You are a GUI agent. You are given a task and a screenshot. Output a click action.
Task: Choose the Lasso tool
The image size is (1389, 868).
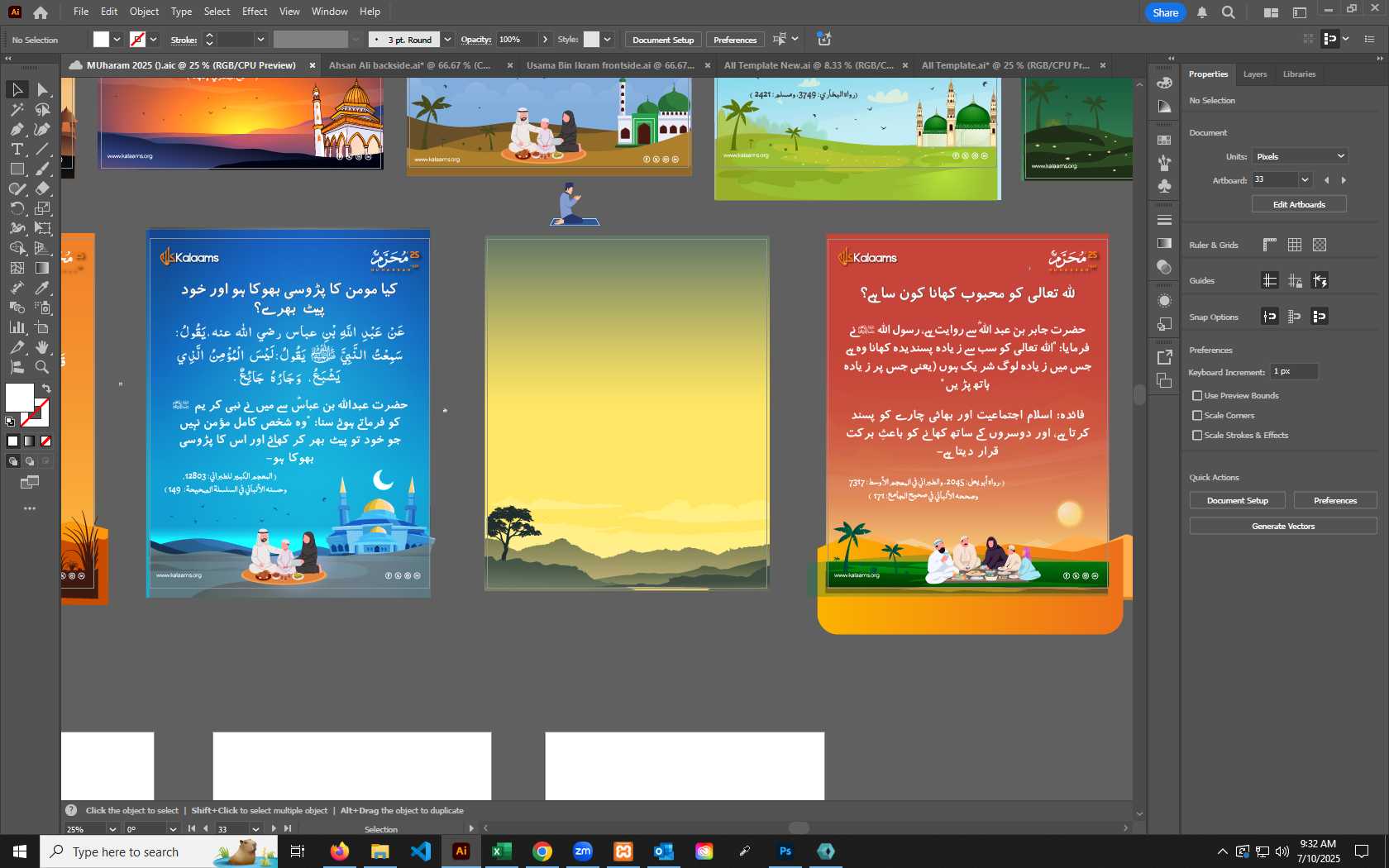43,109
